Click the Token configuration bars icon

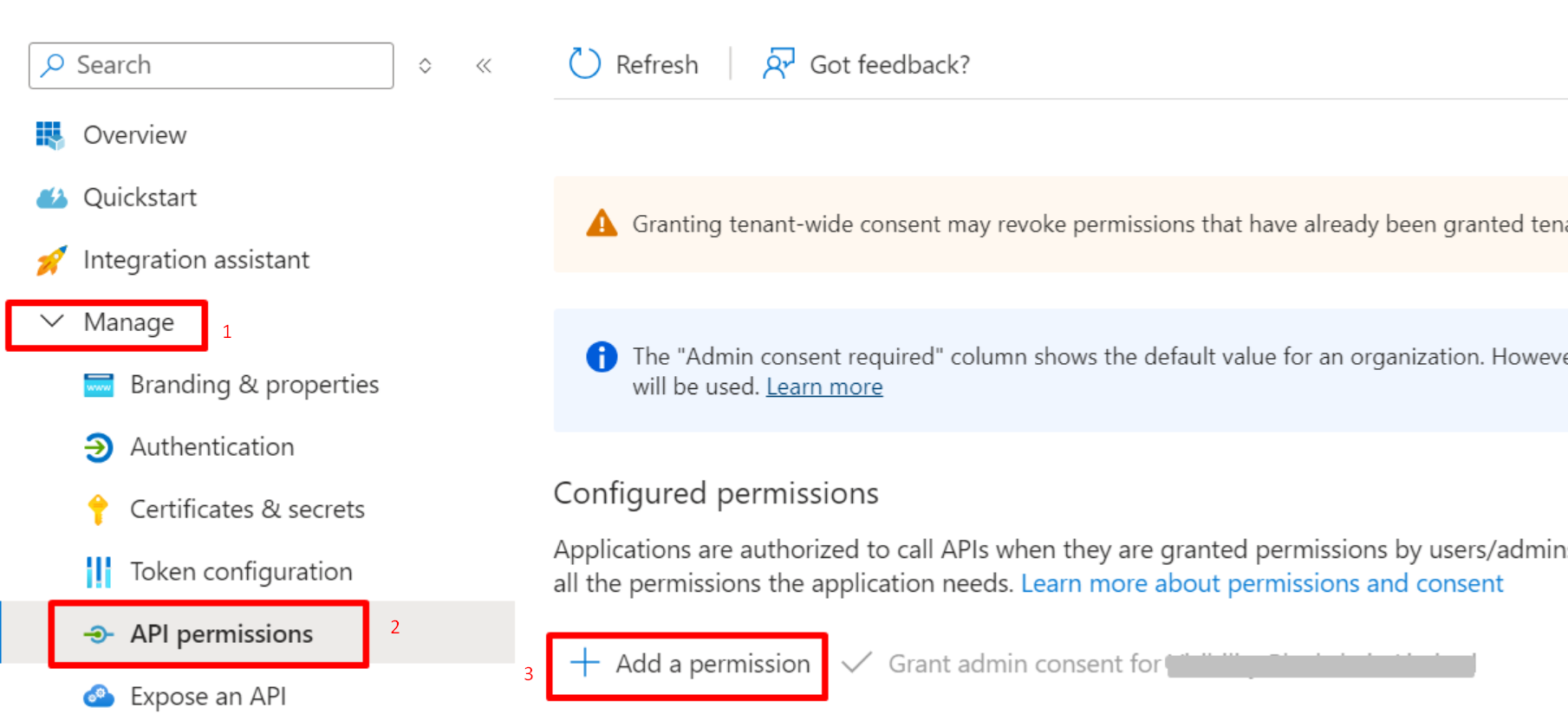98,572
